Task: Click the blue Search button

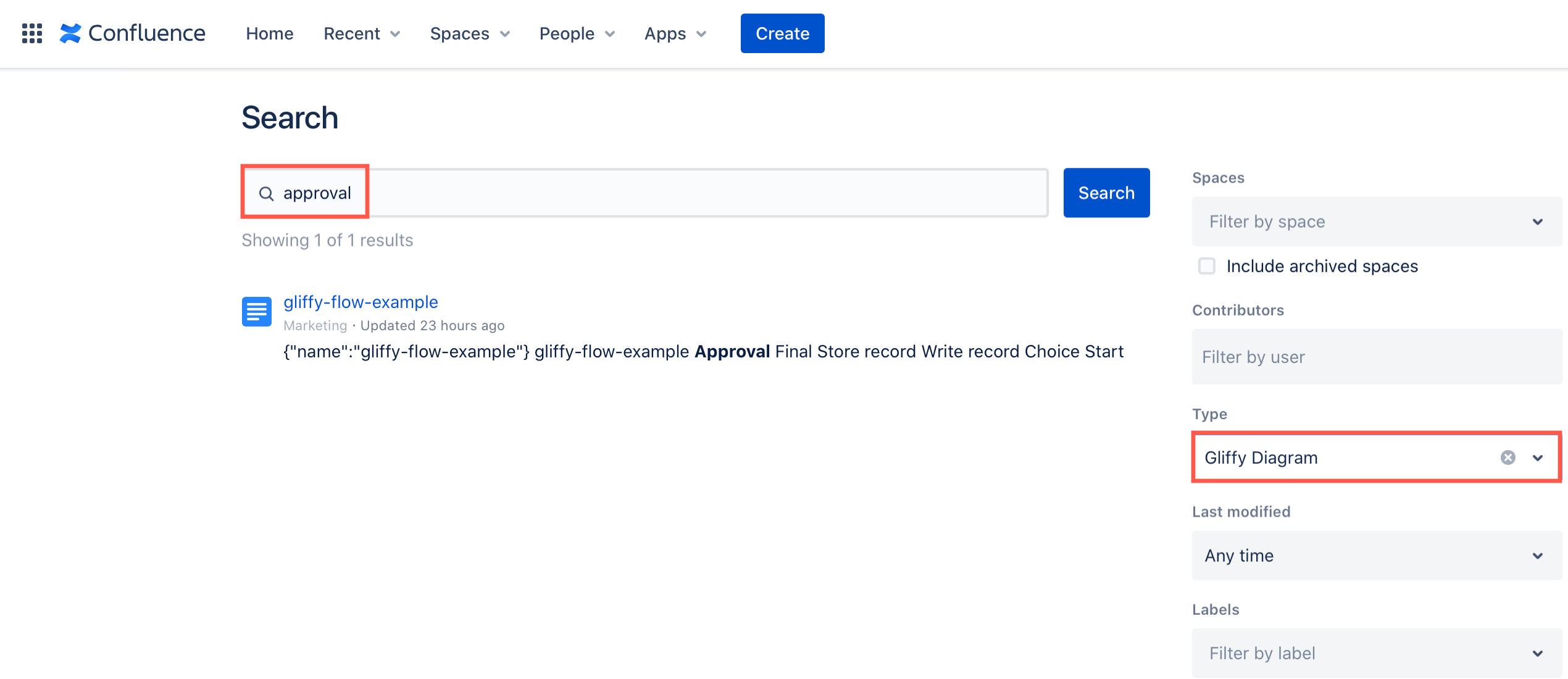Action: tap(1106, 193)
